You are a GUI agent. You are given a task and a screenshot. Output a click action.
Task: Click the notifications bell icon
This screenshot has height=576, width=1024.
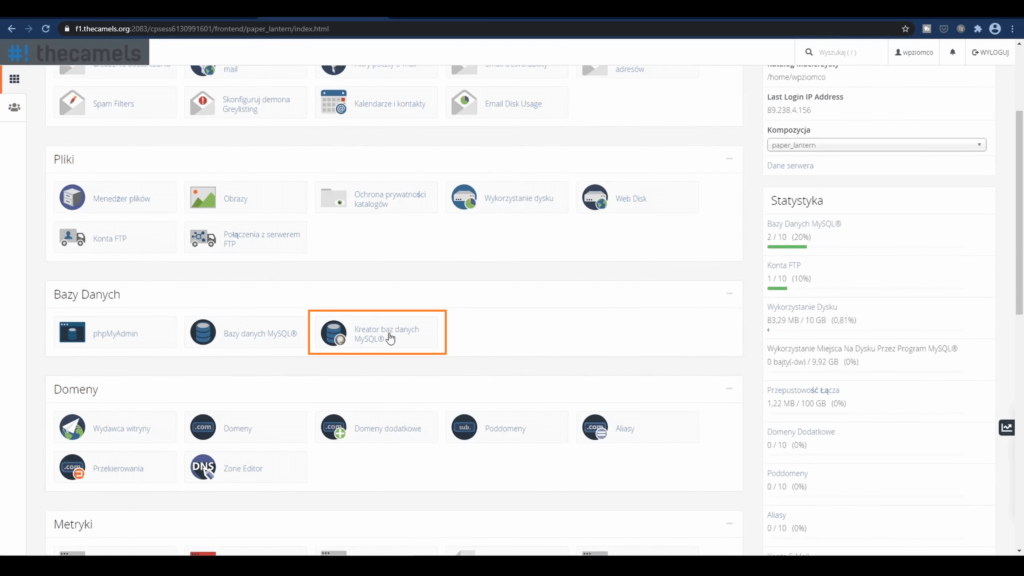(952, 52)
